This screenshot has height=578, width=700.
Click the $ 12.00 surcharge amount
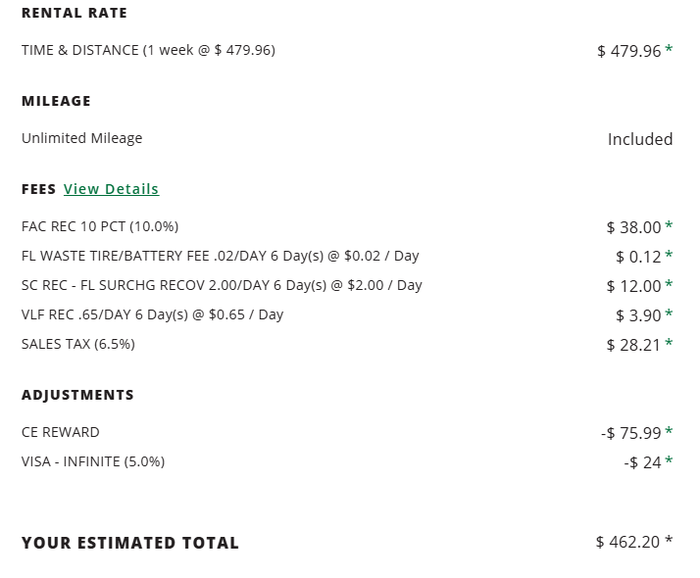633,286
